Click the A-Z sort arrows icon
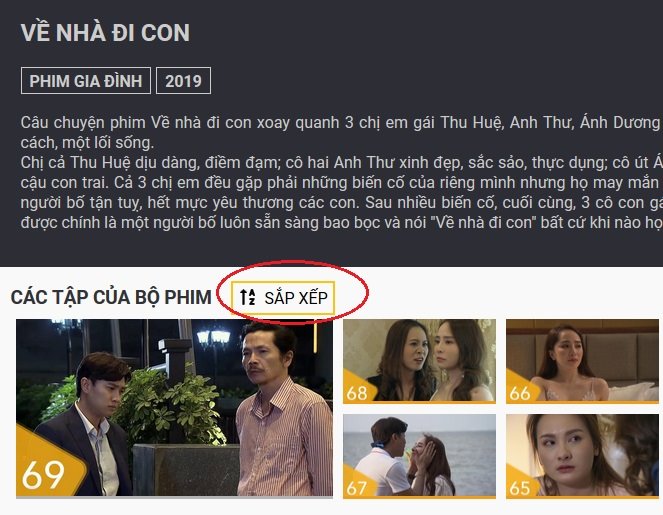Viewport: 663px width, 515px height. coord(247,297)
